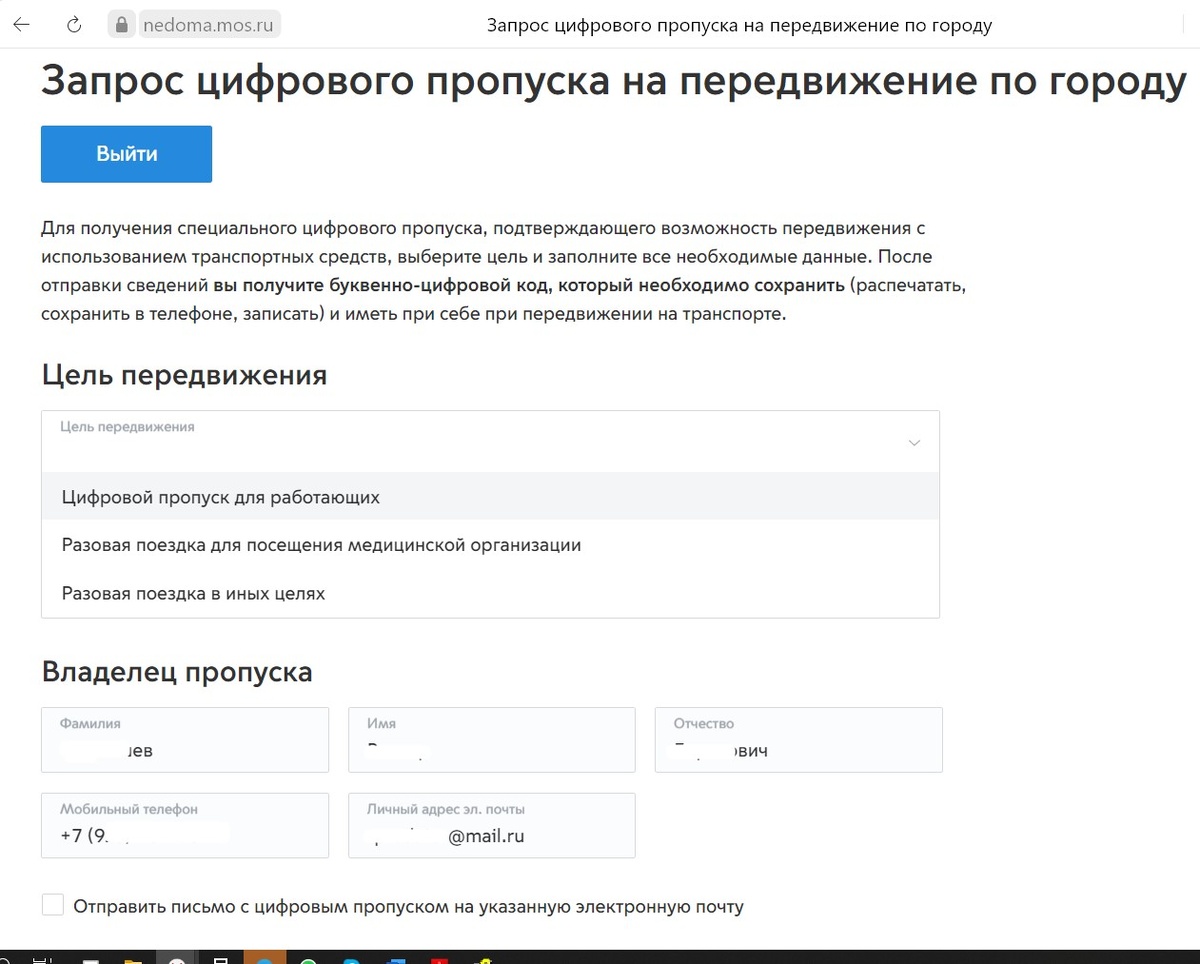Click the Фамилия input field
Viewport: 1200px width, 964px height.
click(x=185, y=745)
